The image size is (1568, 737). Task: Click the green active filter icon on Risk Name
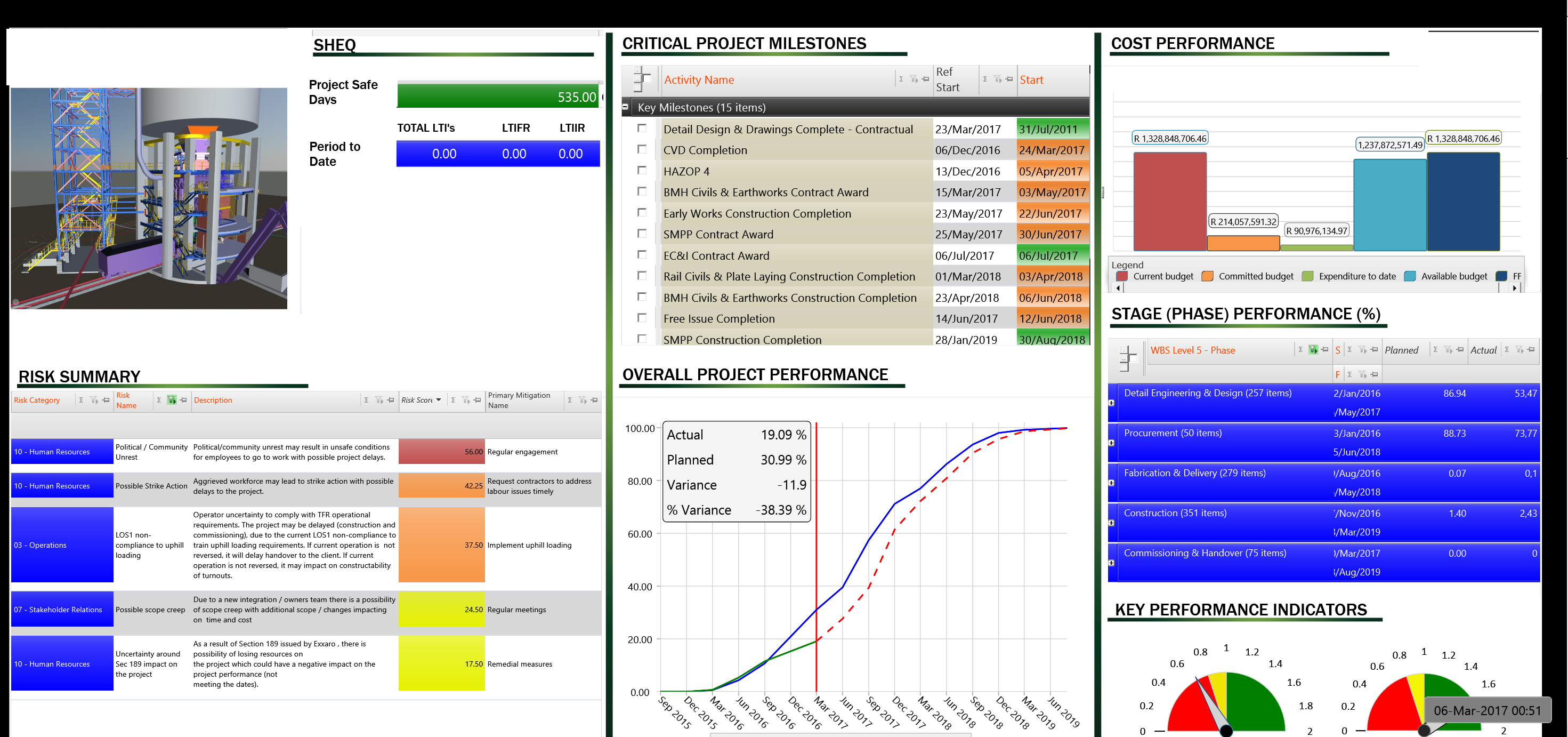pyautogui.click(x=171, y=400)
